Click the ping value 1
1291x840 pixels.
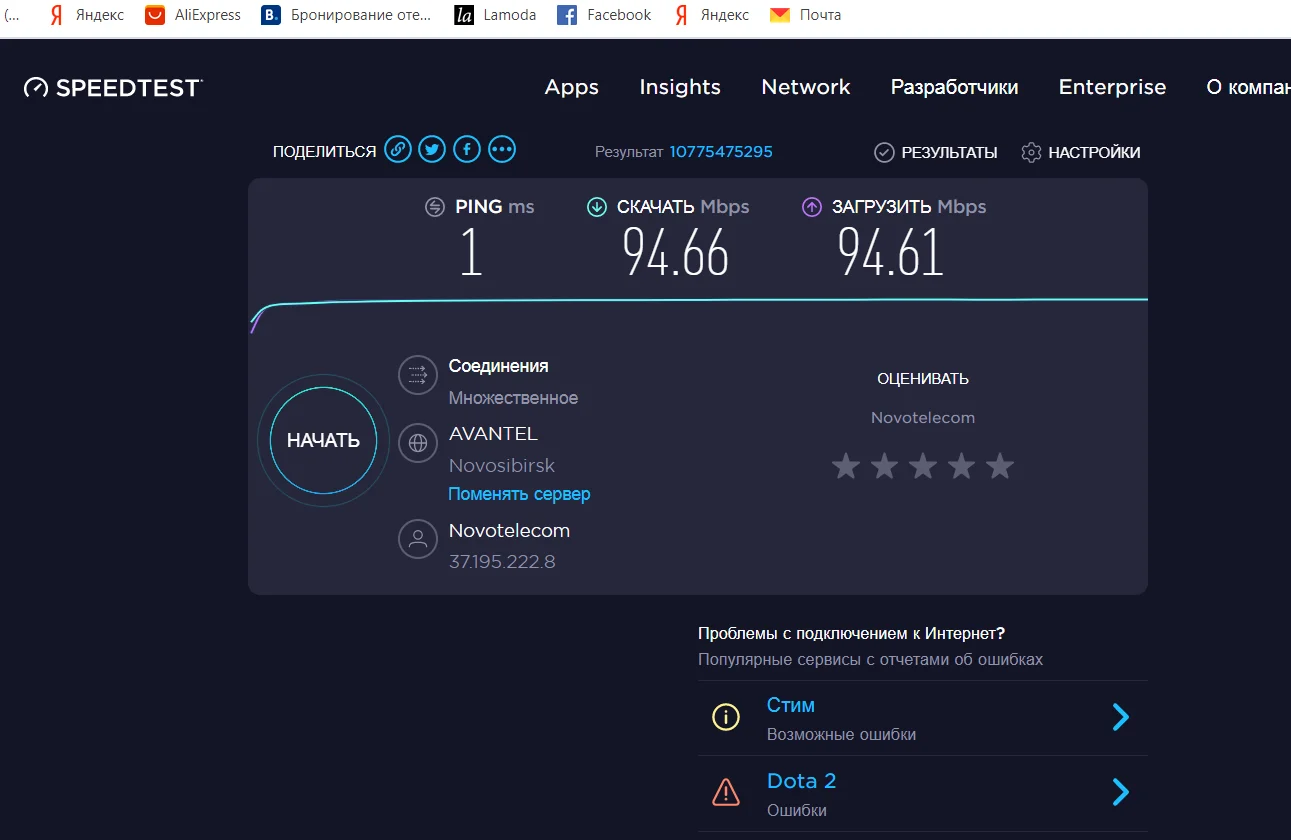[x=471, y=251]
